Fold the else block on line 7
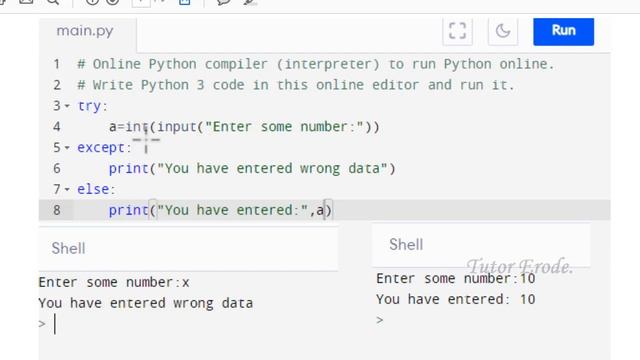Screen dimensions: 640x360 pos(67,189)
